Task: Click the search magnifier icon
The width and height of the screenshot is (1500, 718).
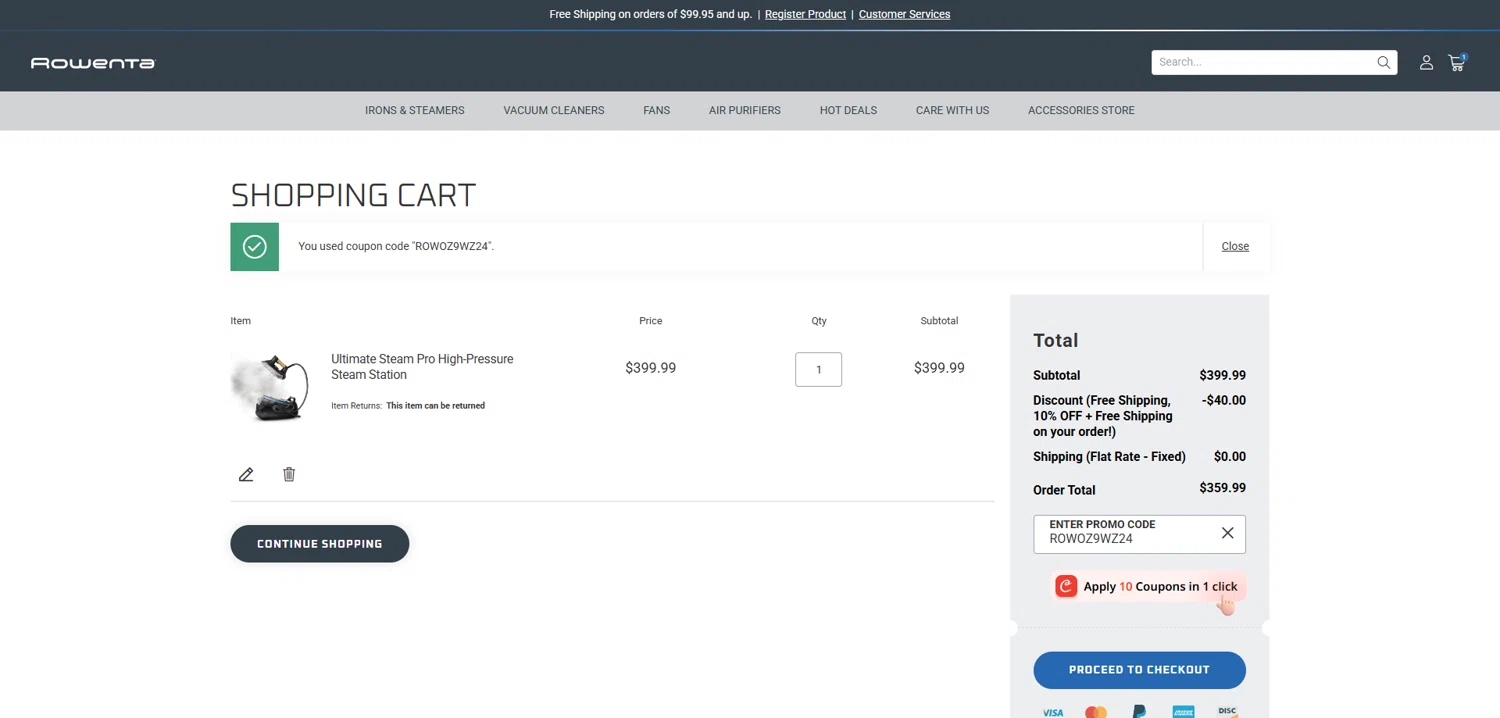Action: click(x=1383, y=62)
